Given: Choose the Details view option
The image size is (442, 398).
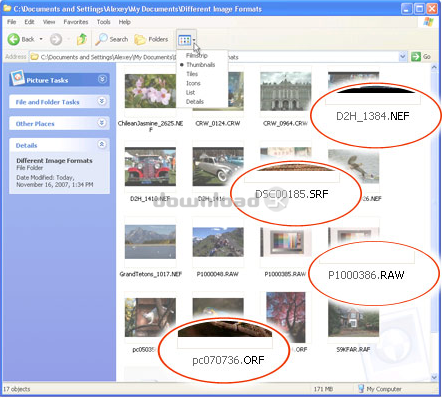Looking at the screenshot, I should click(195, 102).
